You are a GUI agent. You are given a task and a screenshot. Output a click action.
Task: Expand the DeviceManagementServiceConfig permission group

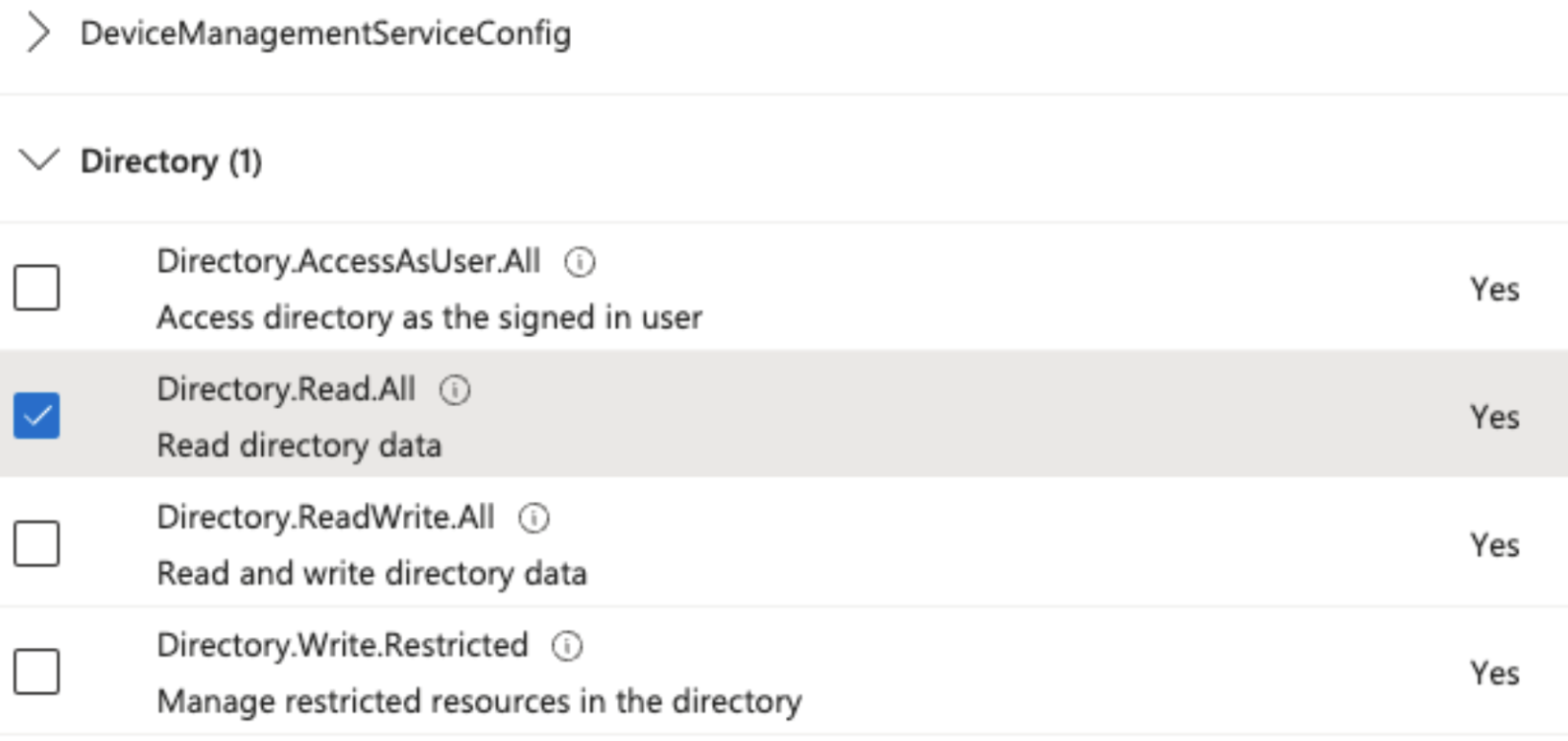[x=36, y=32]
